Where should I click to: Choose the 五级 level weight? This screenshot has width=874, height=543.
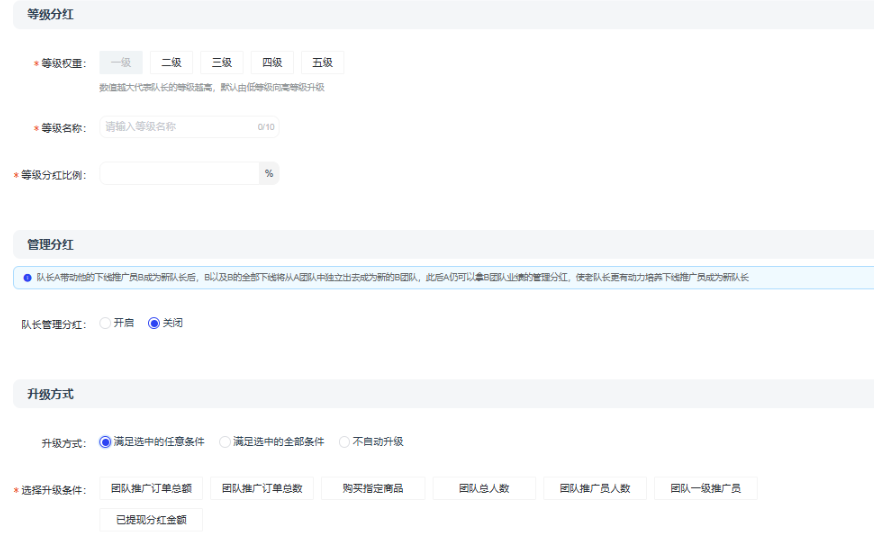point(322,63)
